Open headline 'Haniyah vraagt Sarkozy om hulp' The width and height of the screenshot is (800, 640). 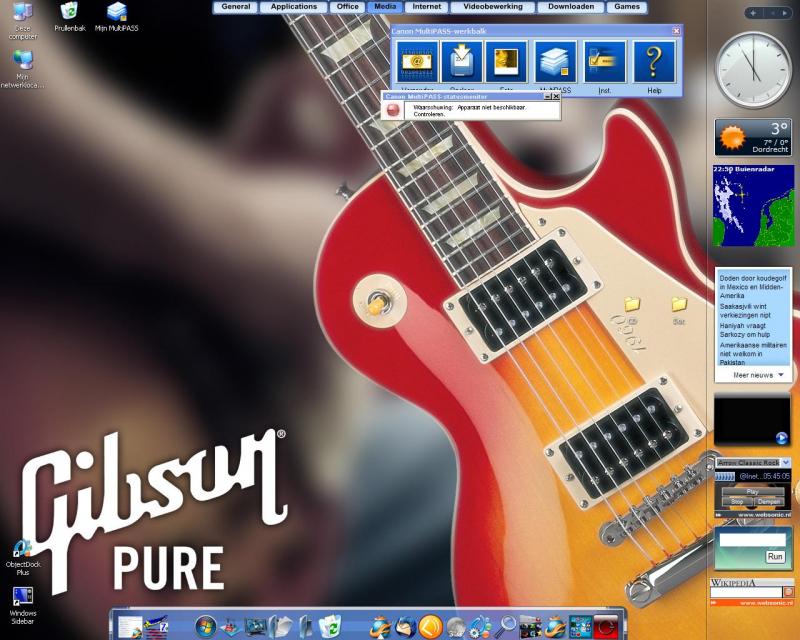744,330
